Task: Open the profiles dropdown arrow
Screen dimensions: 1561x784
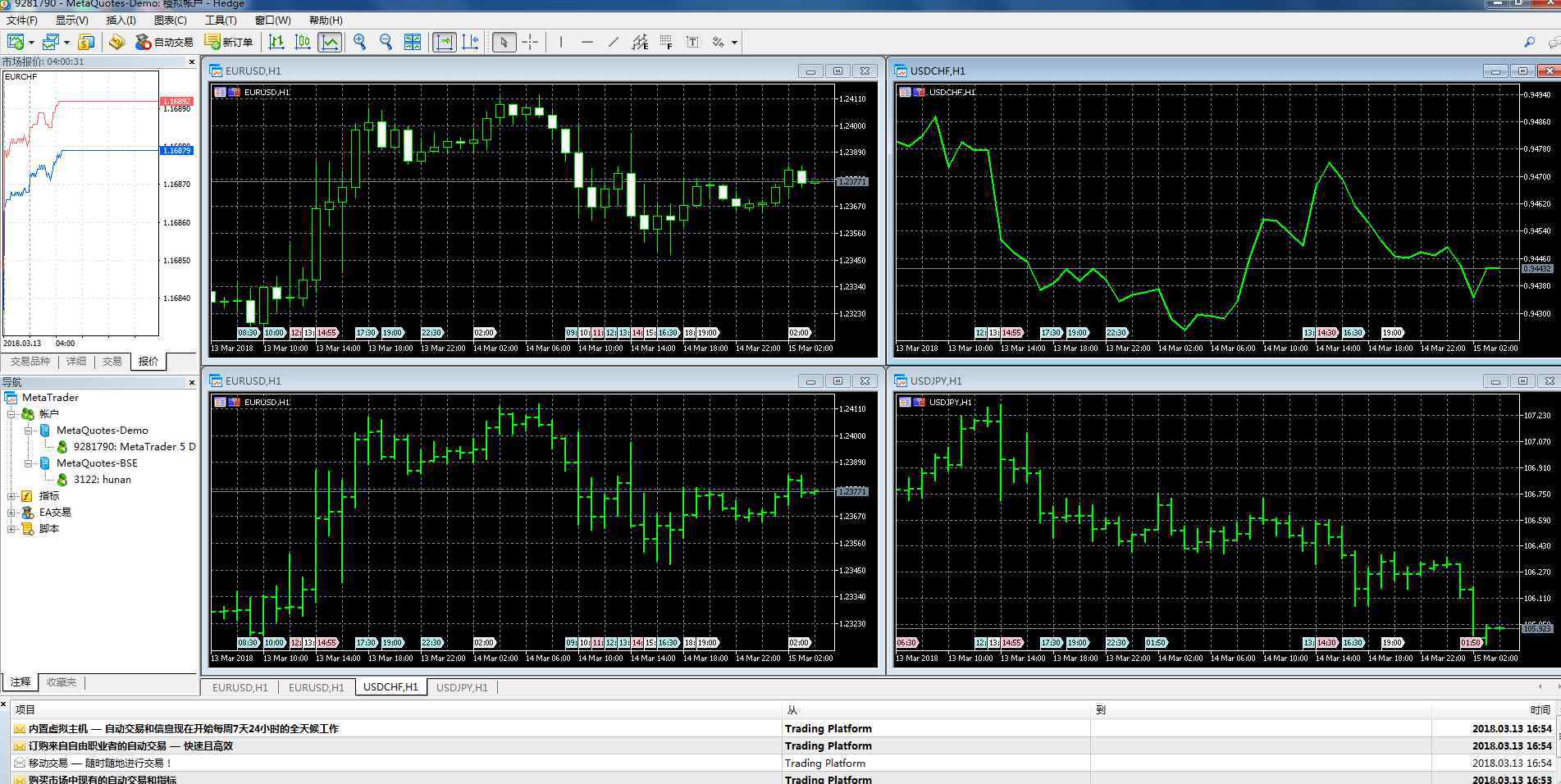Action: 66,42
